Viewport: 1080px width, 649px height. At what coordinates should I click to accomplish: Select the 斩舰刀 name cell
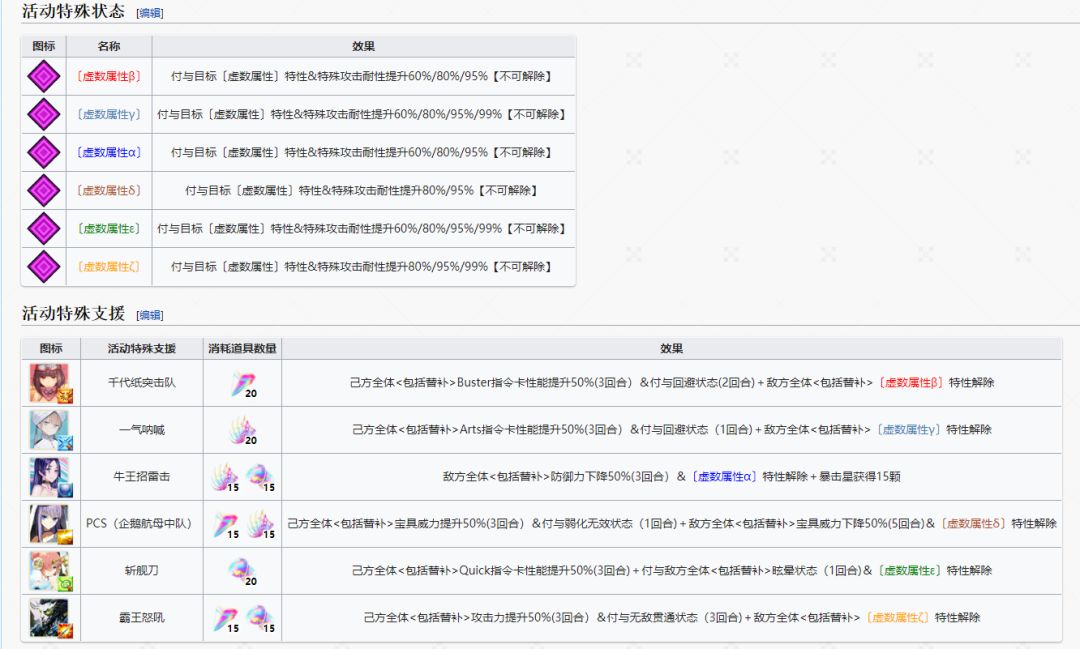[142, 570]
